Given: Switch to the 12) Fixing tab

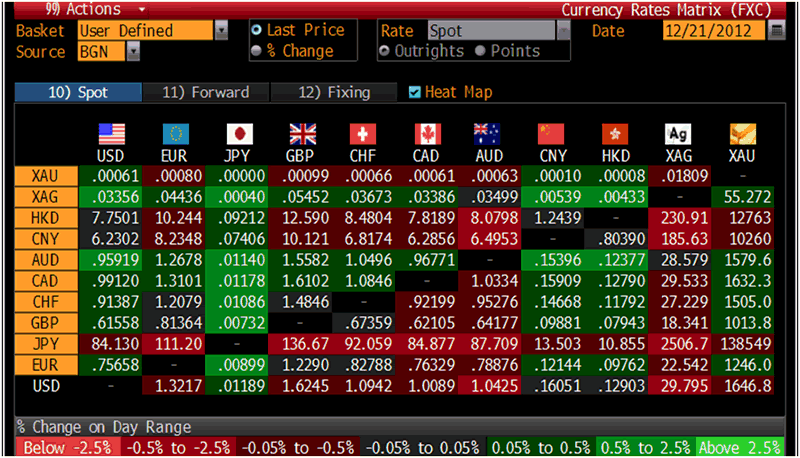Looking at the screenshot, I should 334,92.
